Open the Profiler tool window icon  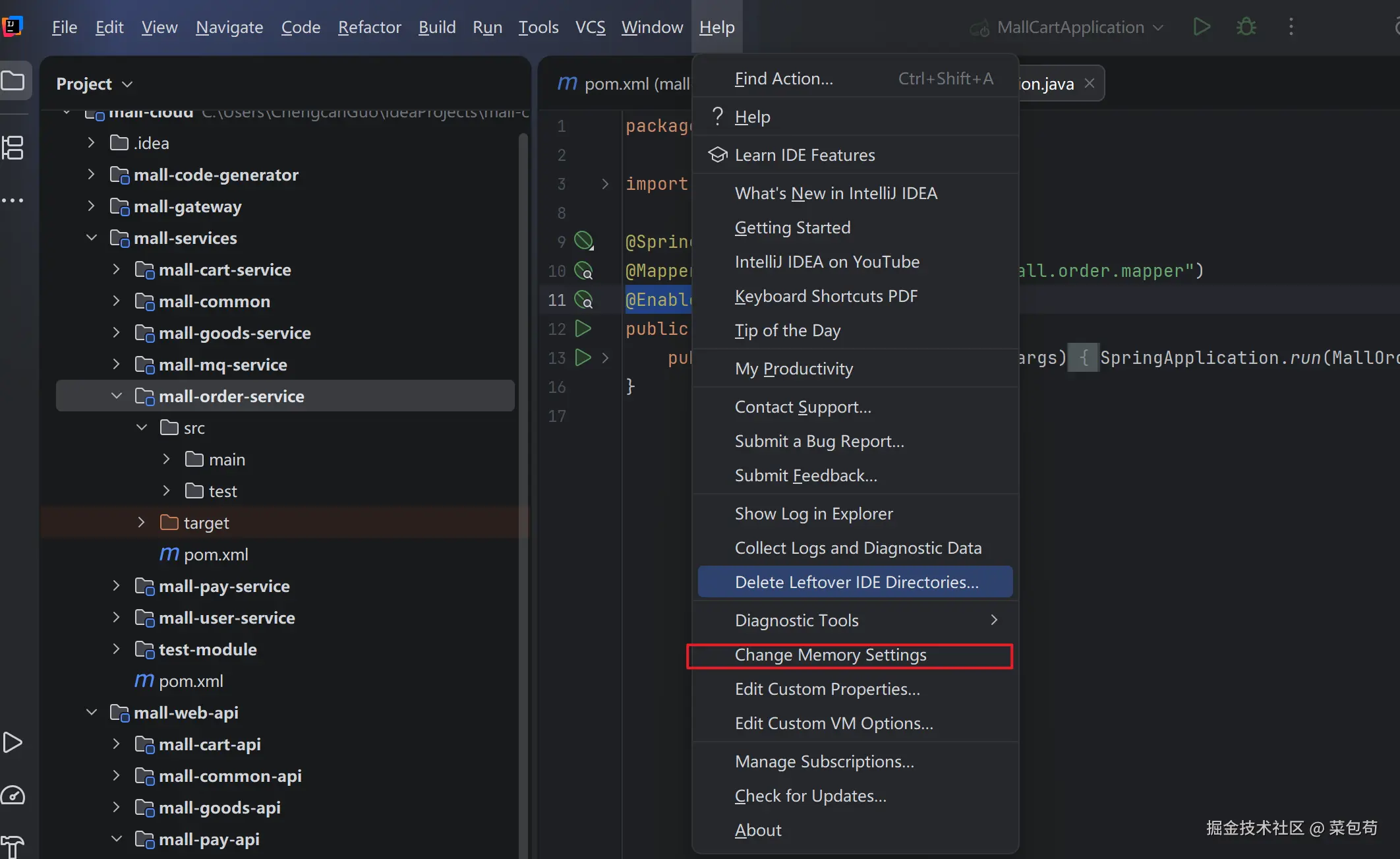coord(13,796)
